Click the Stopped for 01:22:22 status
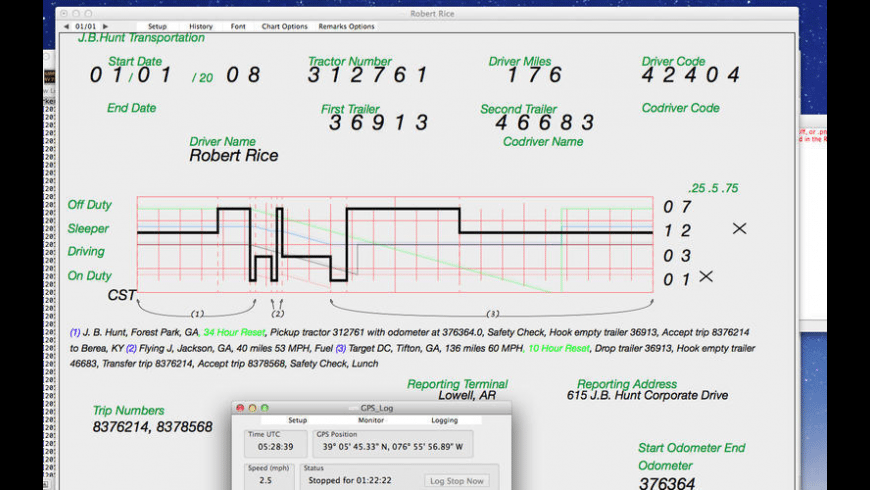Screen dimensions: 870x490 350,481
